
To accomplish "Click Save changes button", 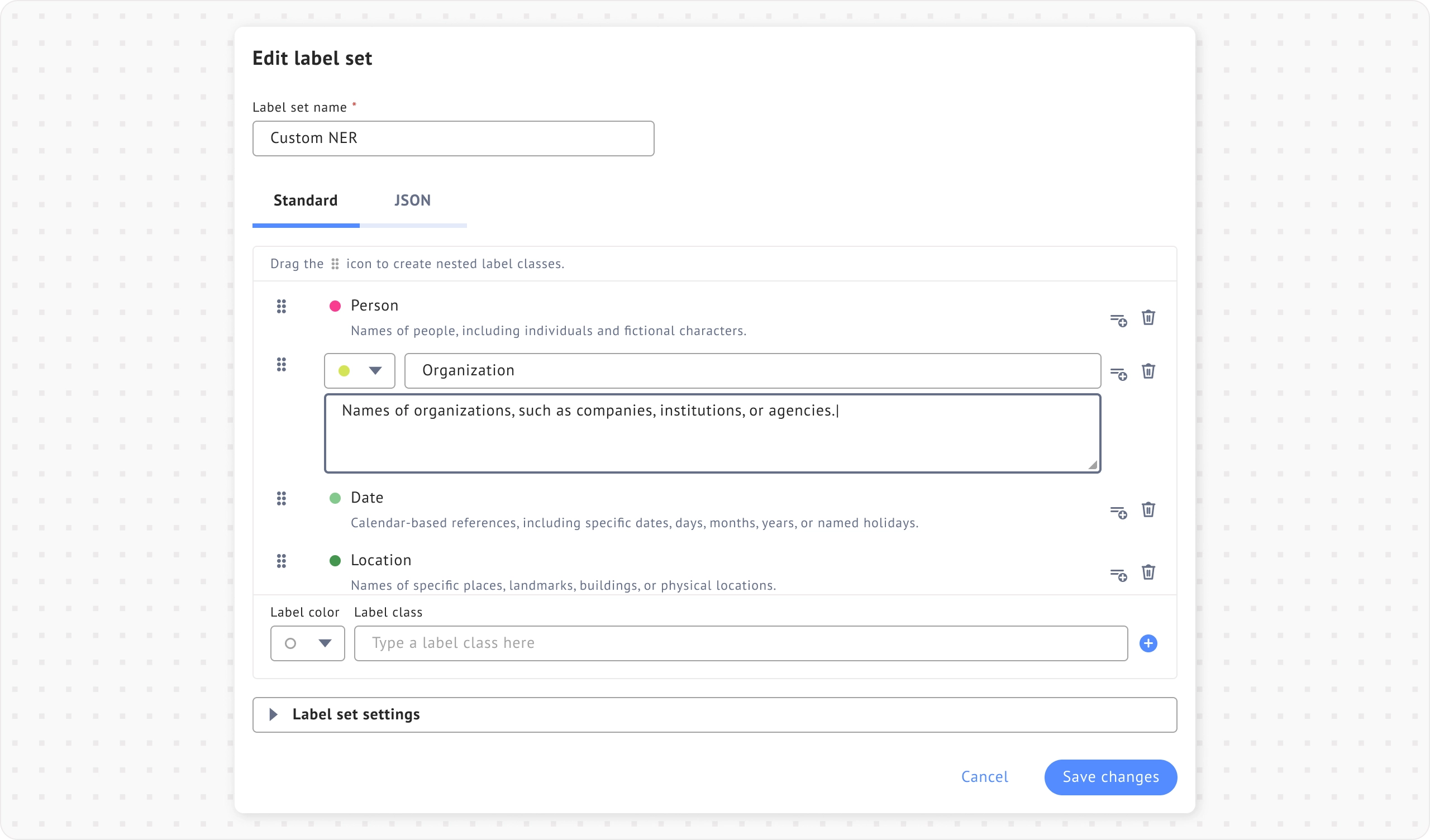I will point(1110,777).
